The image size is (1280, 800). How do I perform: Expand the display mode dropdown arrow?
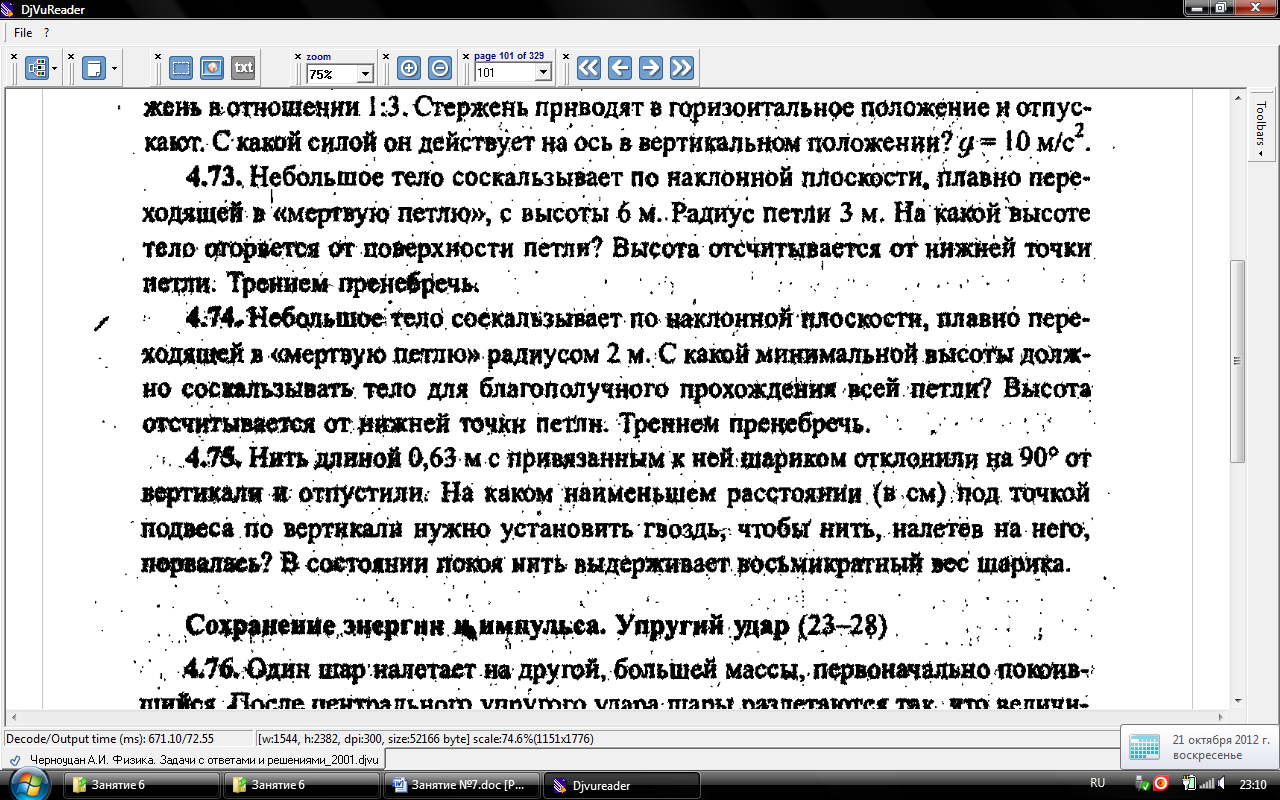tap(55, 68)
